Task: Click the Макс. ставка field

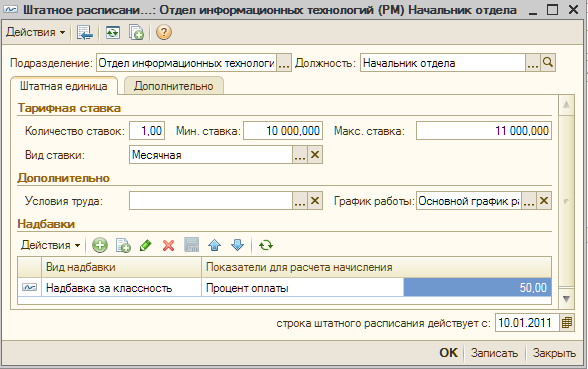Action: pos(484,131)
